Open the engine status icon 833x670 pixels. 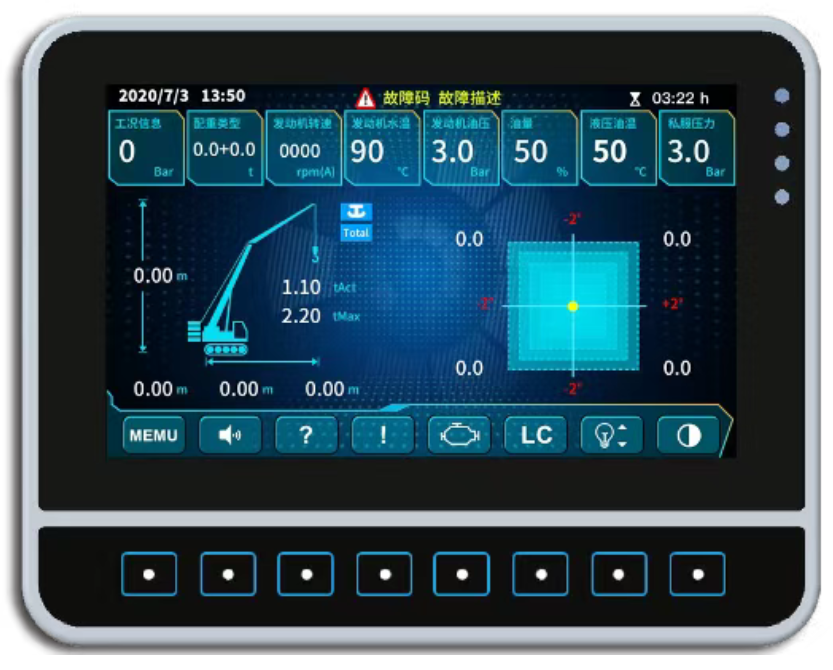tap(459, 435)
